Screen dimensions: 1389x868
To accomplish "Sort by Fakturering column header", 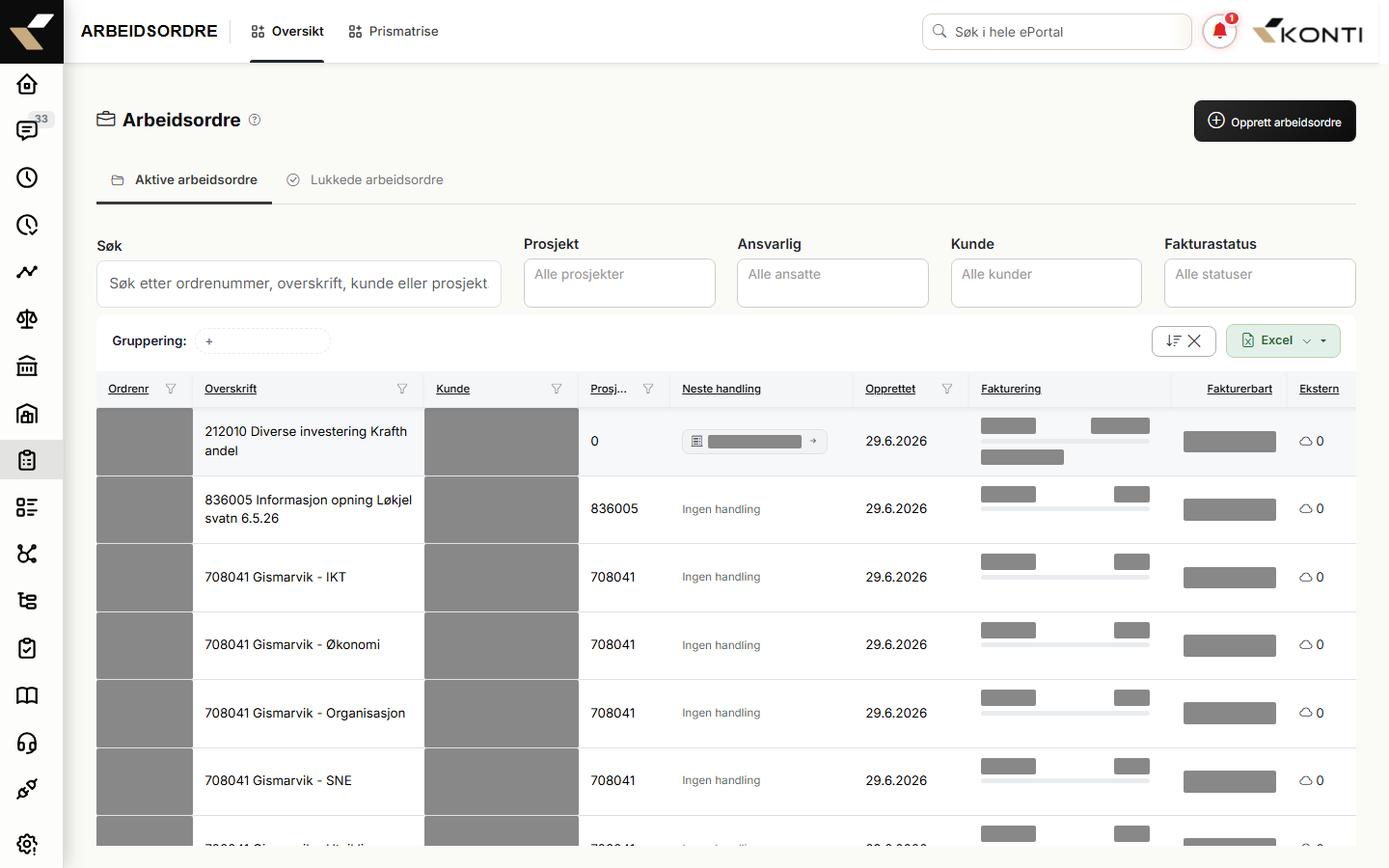I will (x=1011, y=389).
